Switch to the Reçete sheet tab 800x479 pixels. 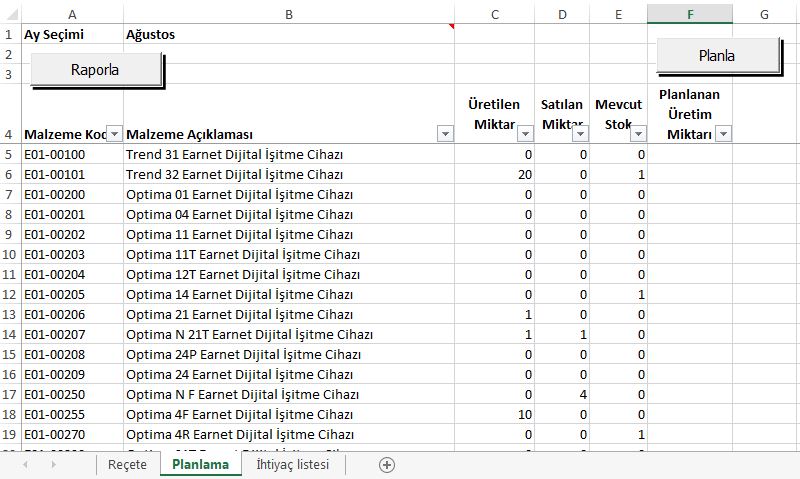127,465
